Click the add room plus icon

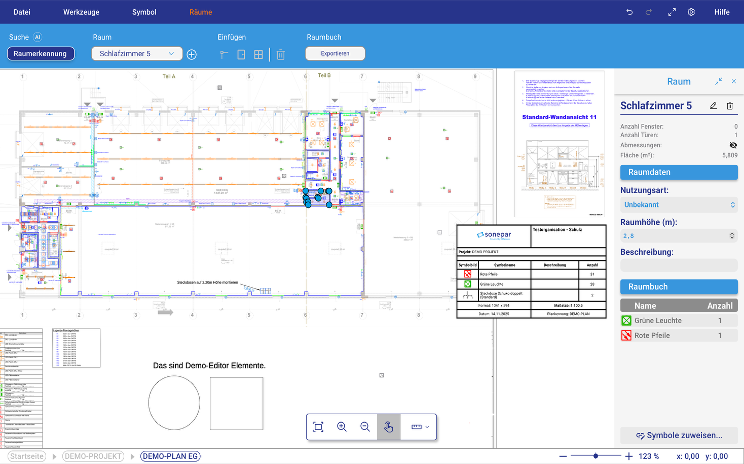pos(192,54)
